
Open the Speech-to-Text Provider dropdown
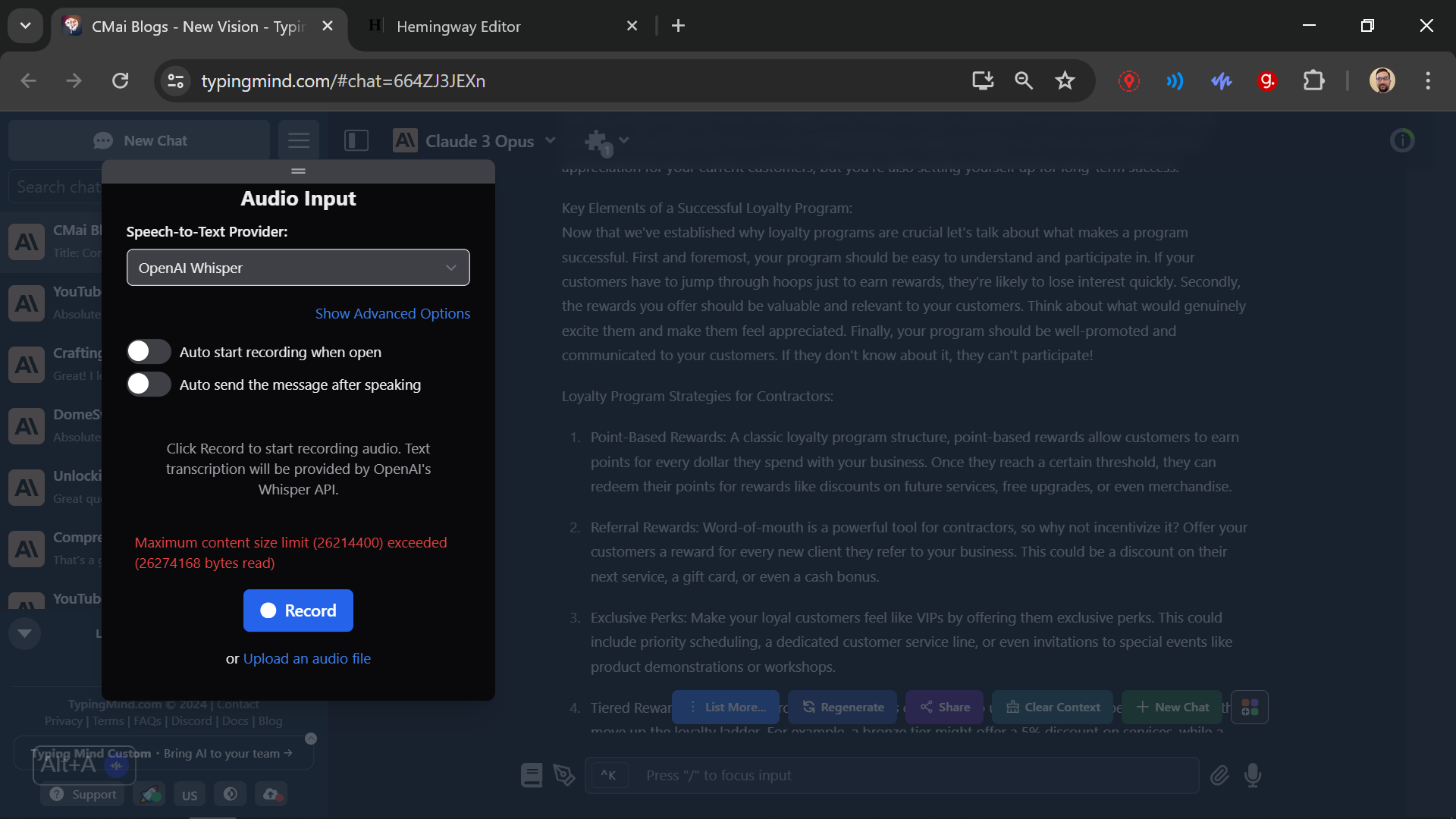[x=298, y=268]
